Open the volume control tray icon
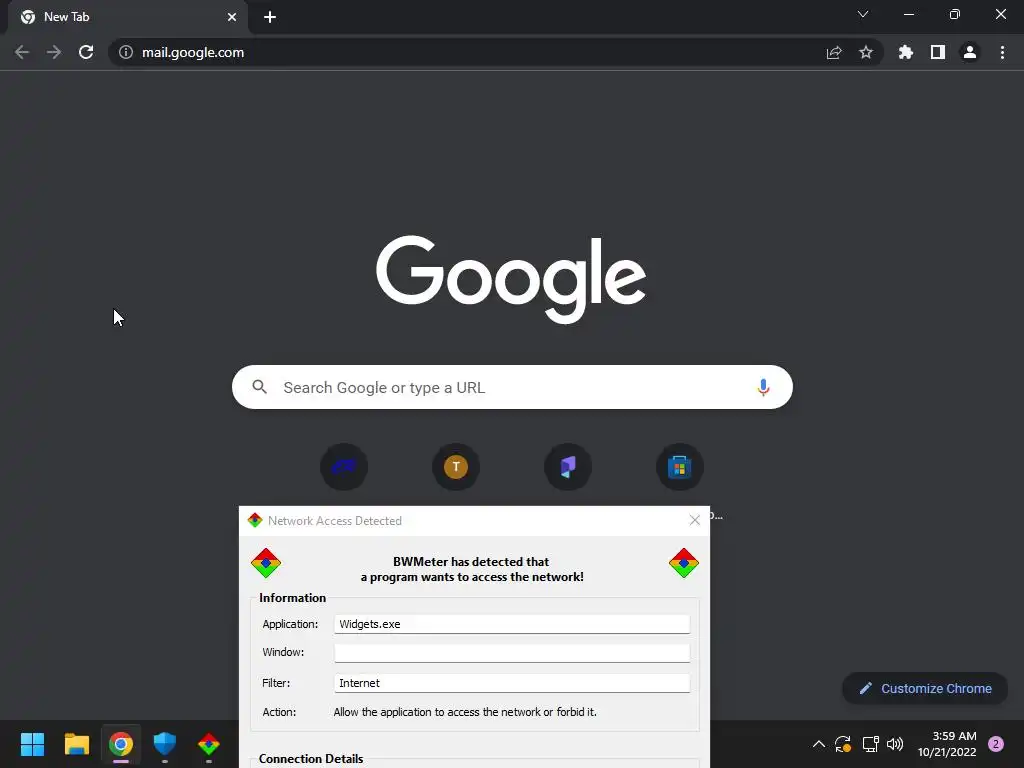The image size is (1024, 768). click(895, 744)
